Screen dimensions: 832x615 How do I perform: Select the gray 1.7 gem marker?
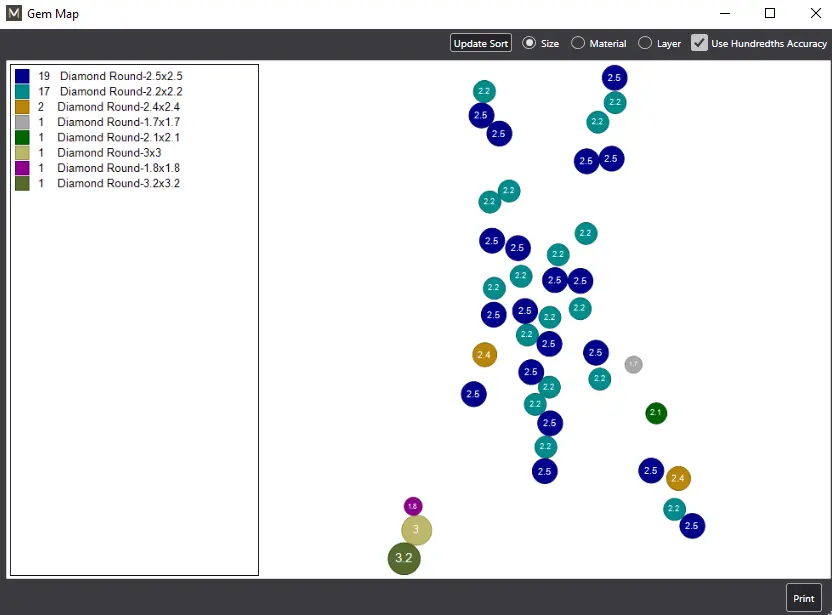click(x=633, y=364)
